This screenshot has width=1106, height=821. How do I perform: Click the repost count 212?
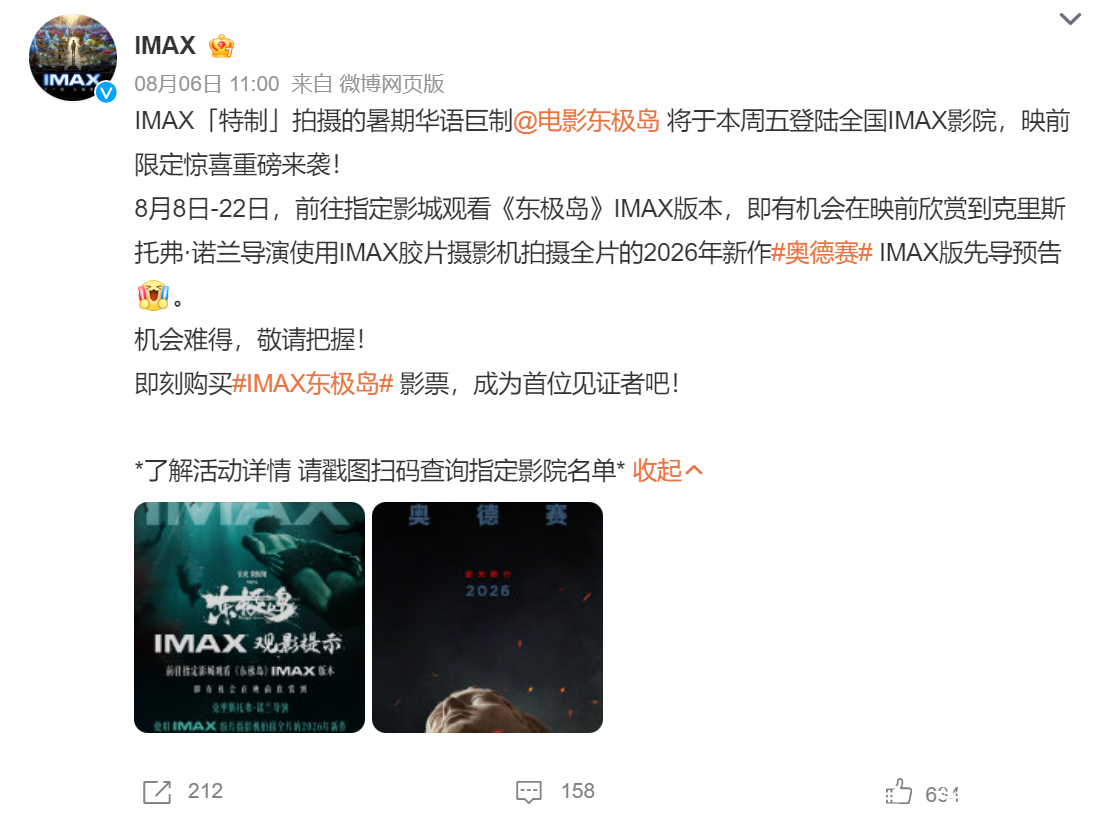(205, 791)
